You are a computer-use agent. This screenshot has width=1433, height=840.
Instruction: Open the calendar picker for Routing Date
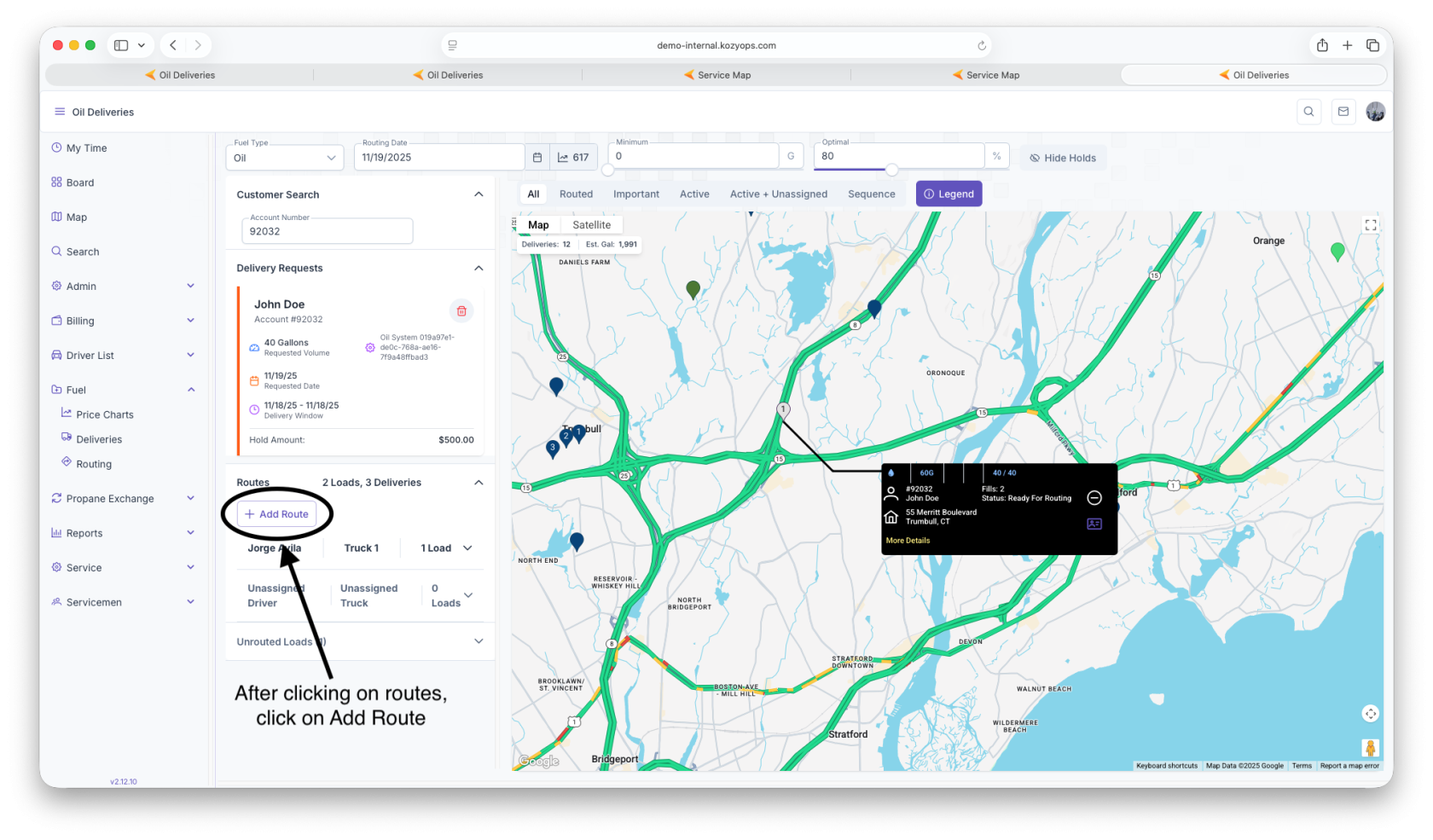click(x=537, y=158)
